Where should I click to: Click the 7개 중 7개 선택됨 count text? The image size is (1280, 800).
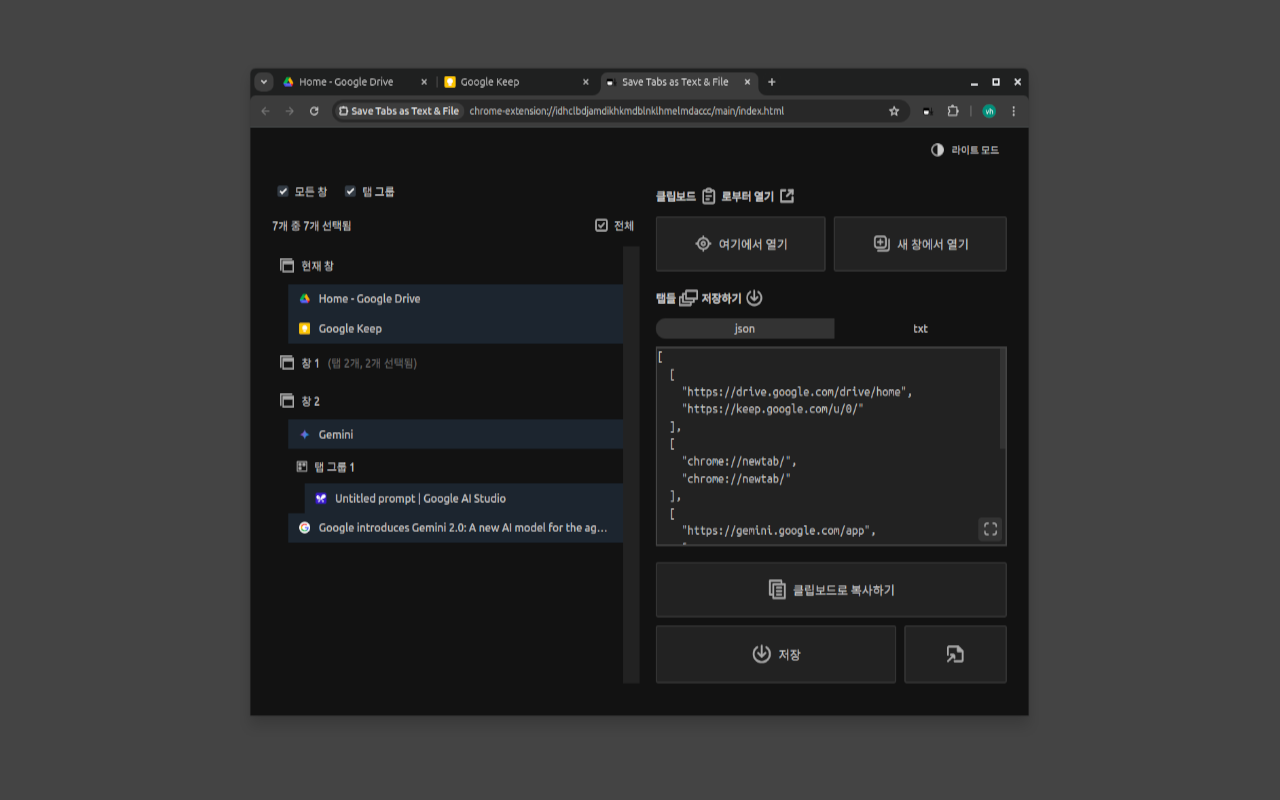(312, 226)
